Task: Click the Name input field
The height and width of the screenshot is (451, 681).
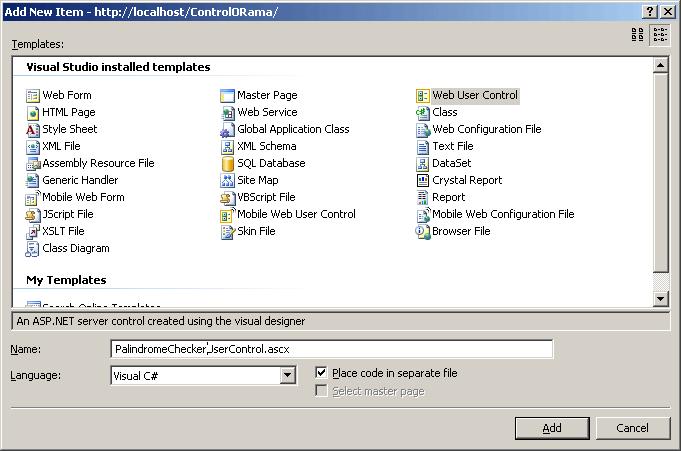Action: [x=332, y=349]
